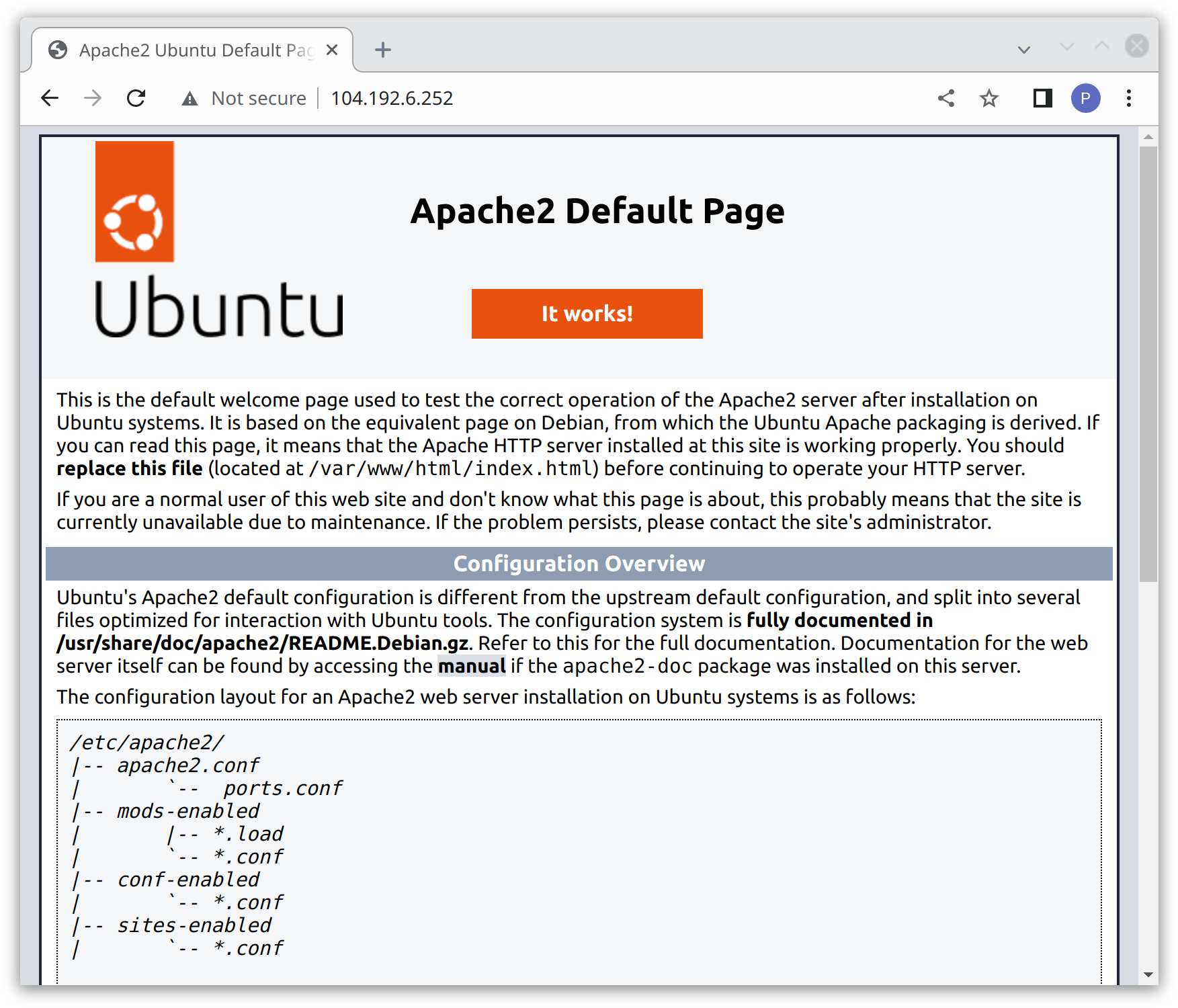Click the Not secure label
This screenshot has width=1178, height=1008.
pos(259,98)
